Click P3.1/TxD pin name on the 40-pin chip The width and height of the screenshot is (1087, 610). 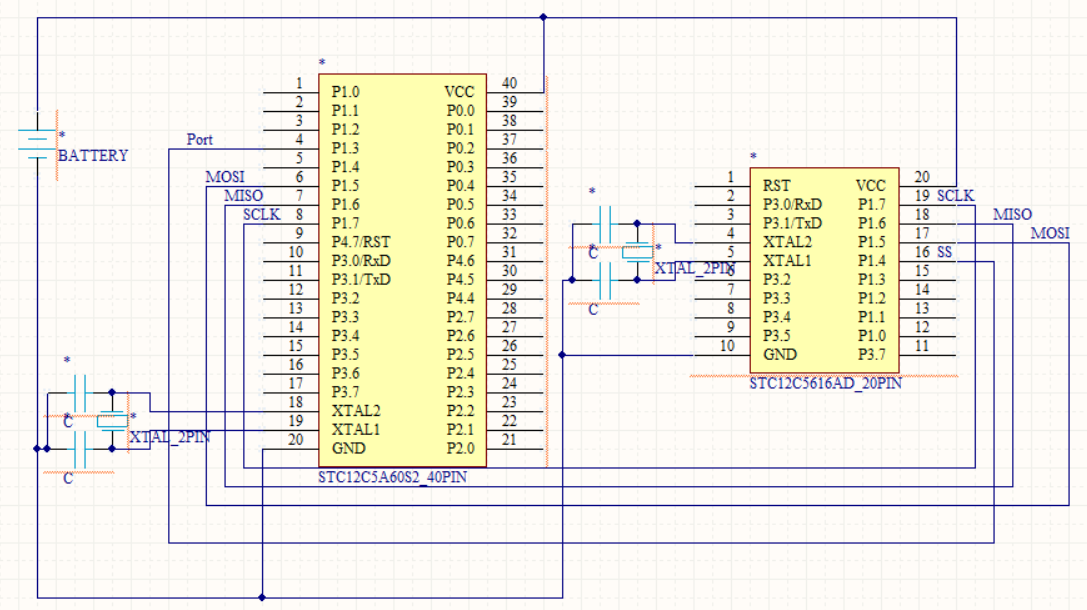tap(360, 279)
